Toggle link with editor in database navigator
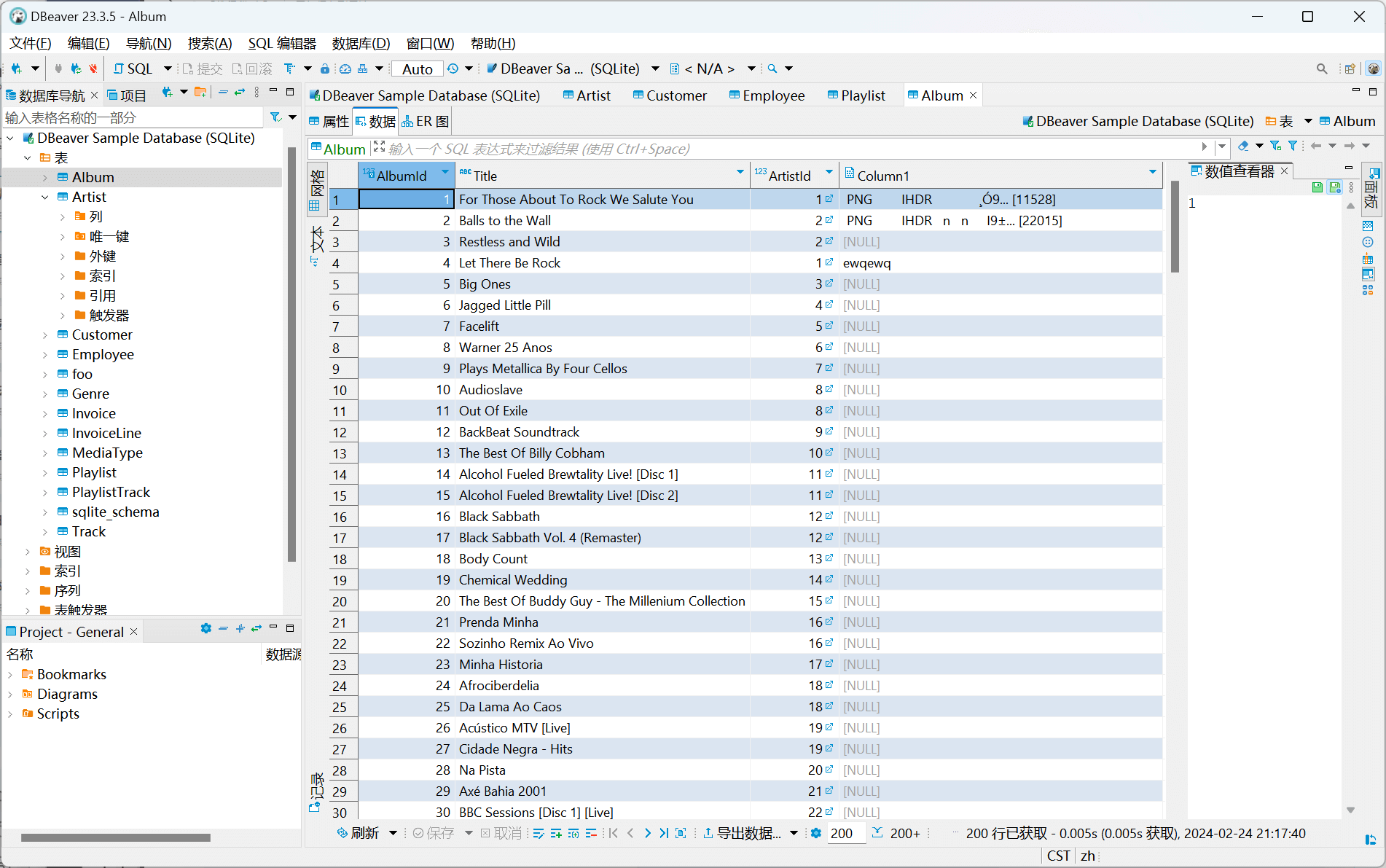 click(239, 93)
